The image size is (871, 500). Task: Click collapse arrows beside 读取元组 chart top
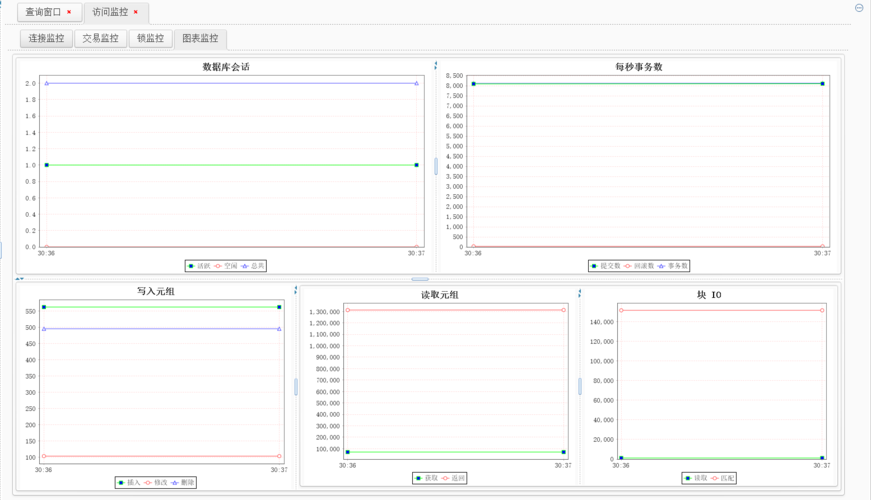pos(579,293)
